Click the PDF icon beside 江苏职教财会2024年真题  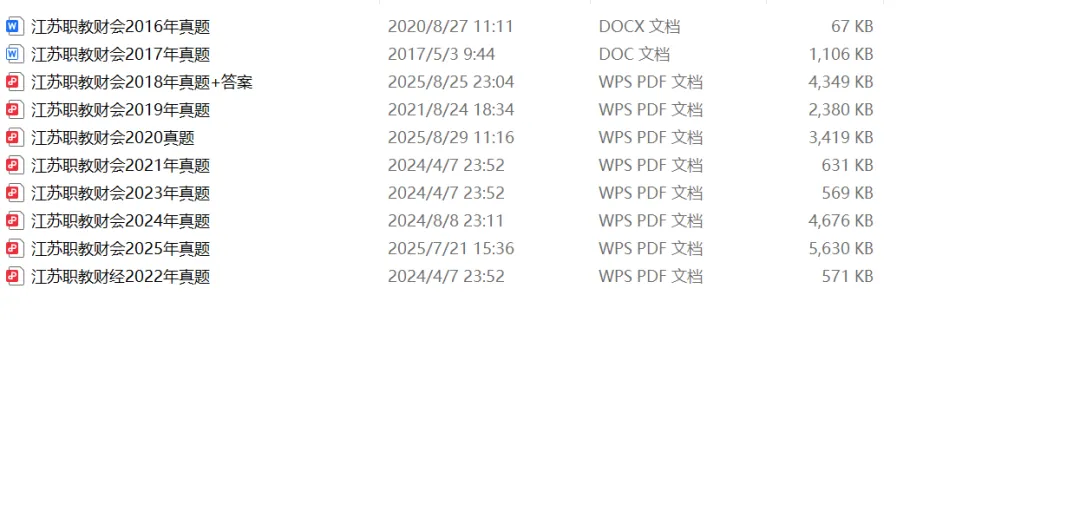[x=14, y=221]
